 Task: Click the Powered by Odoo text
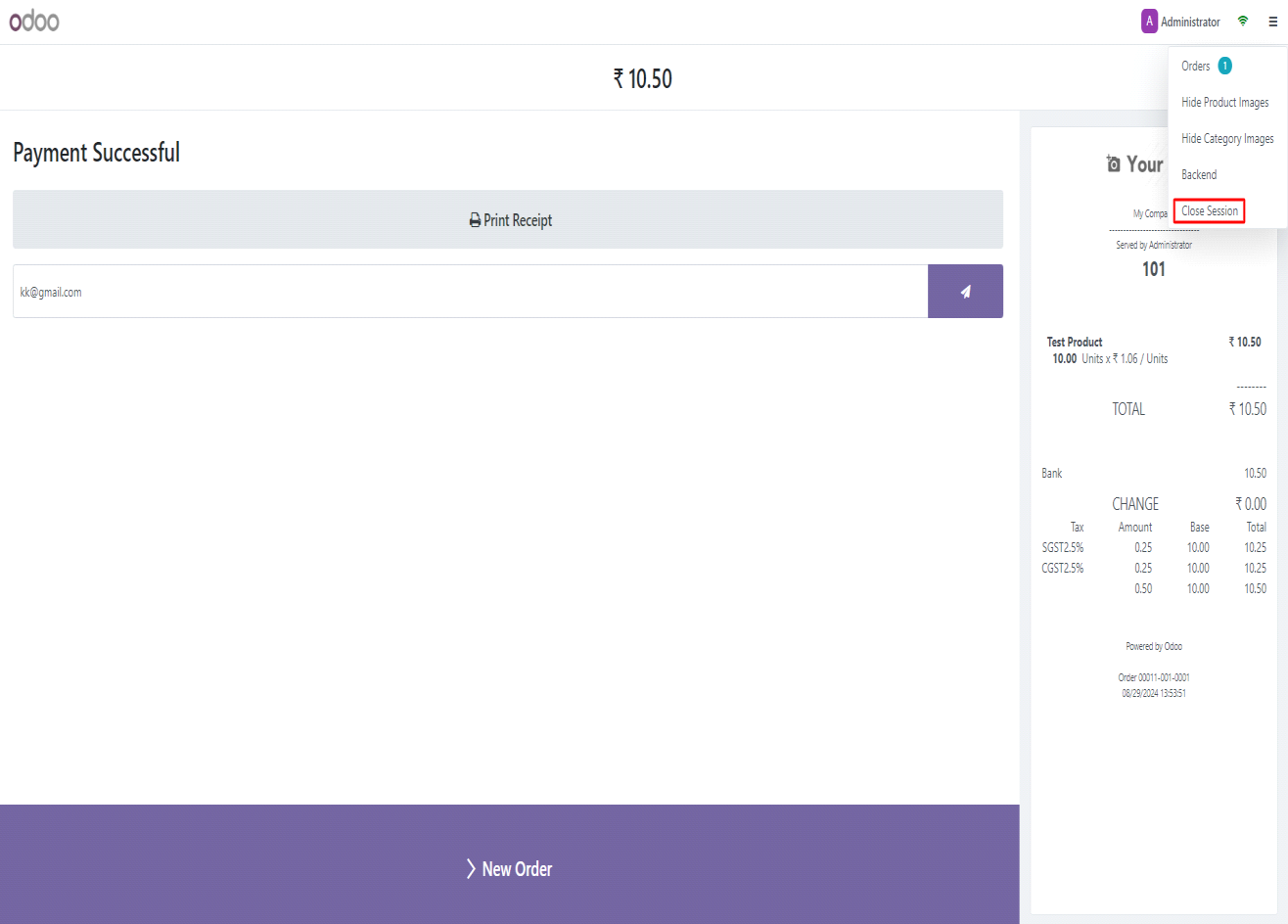tap(1154, 647)
